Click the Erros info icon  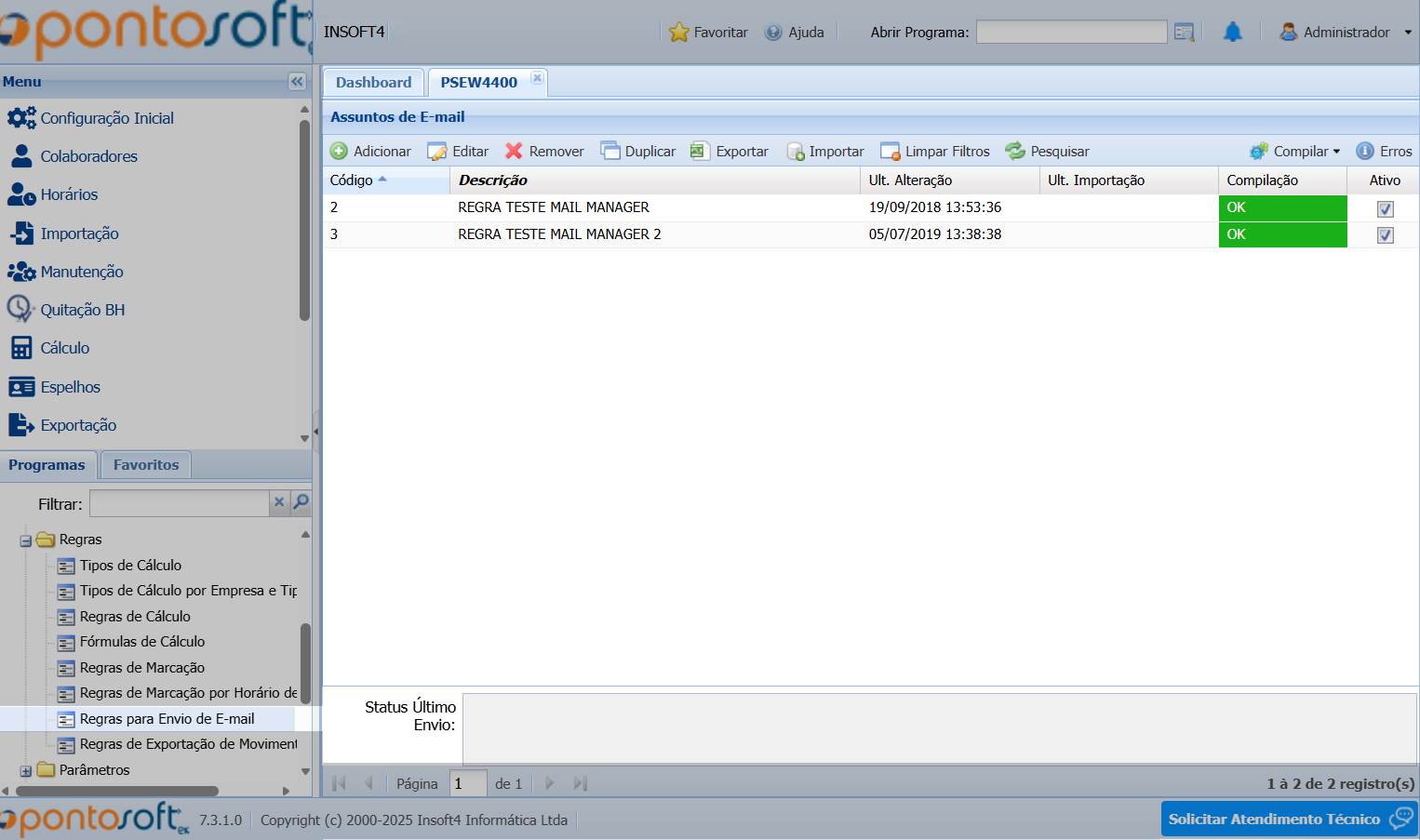coord(1365,152)
